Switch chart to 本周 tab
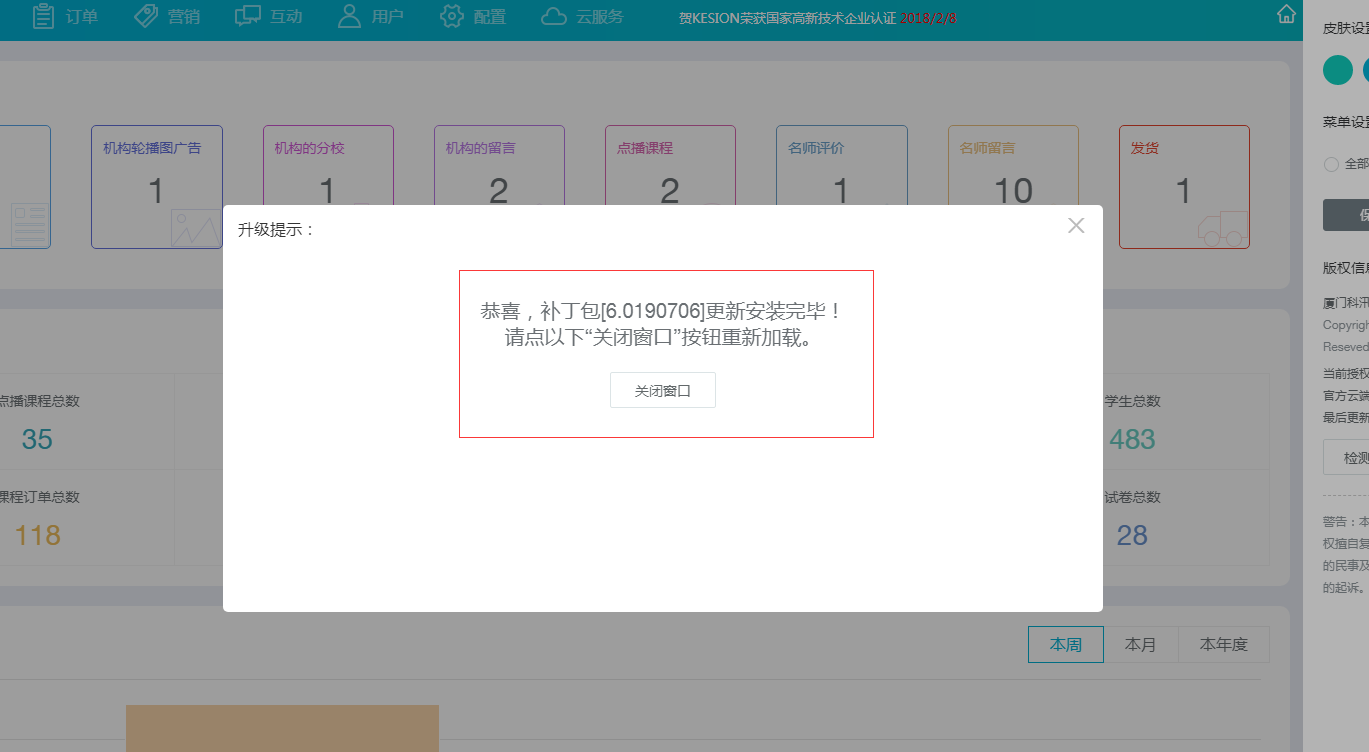The height and width of the screenshot is (752, 1369). [x=1065, y=645]
